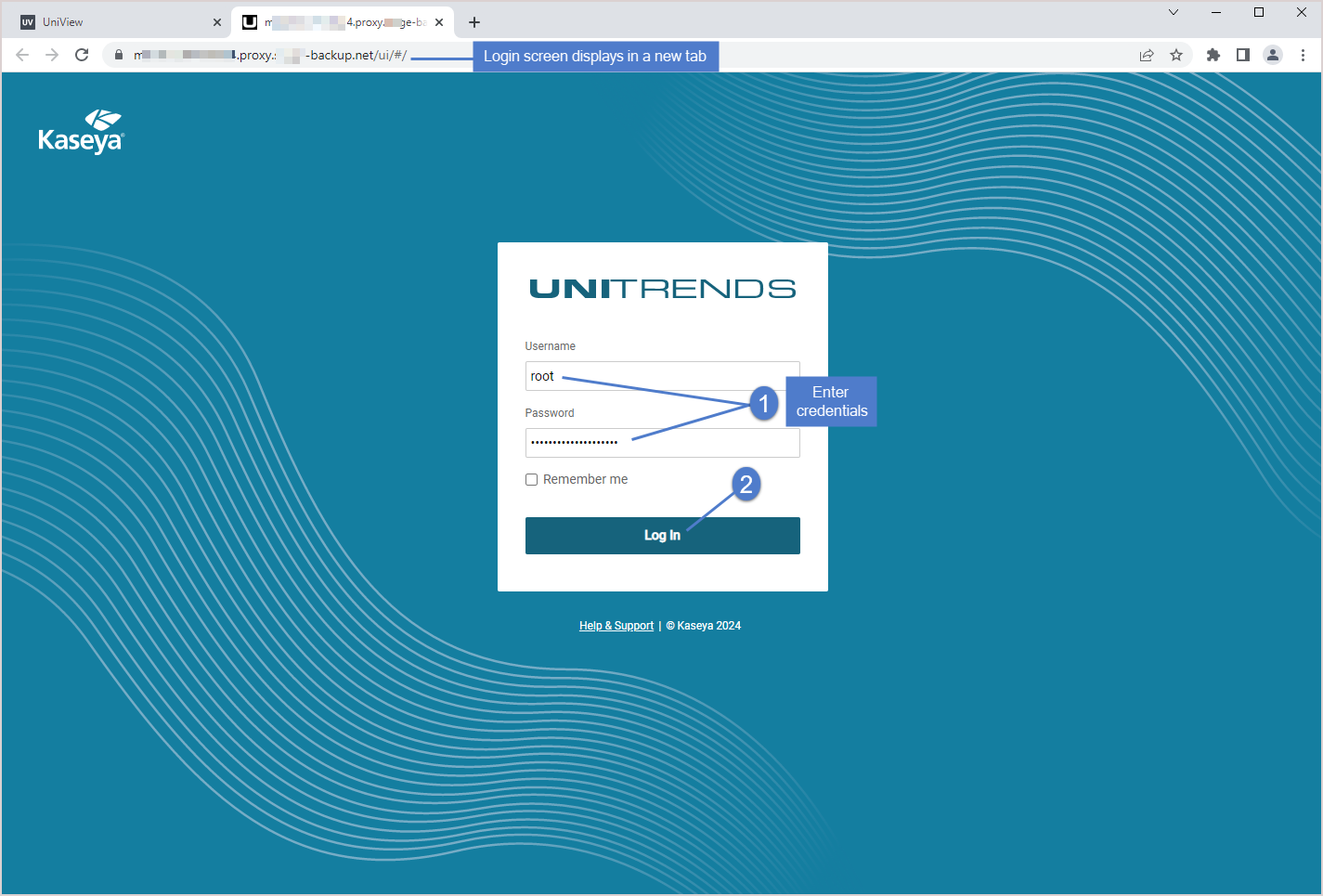1323x896 pixels.
Task: Focus the Username field
Action: (x=663, y=376)
